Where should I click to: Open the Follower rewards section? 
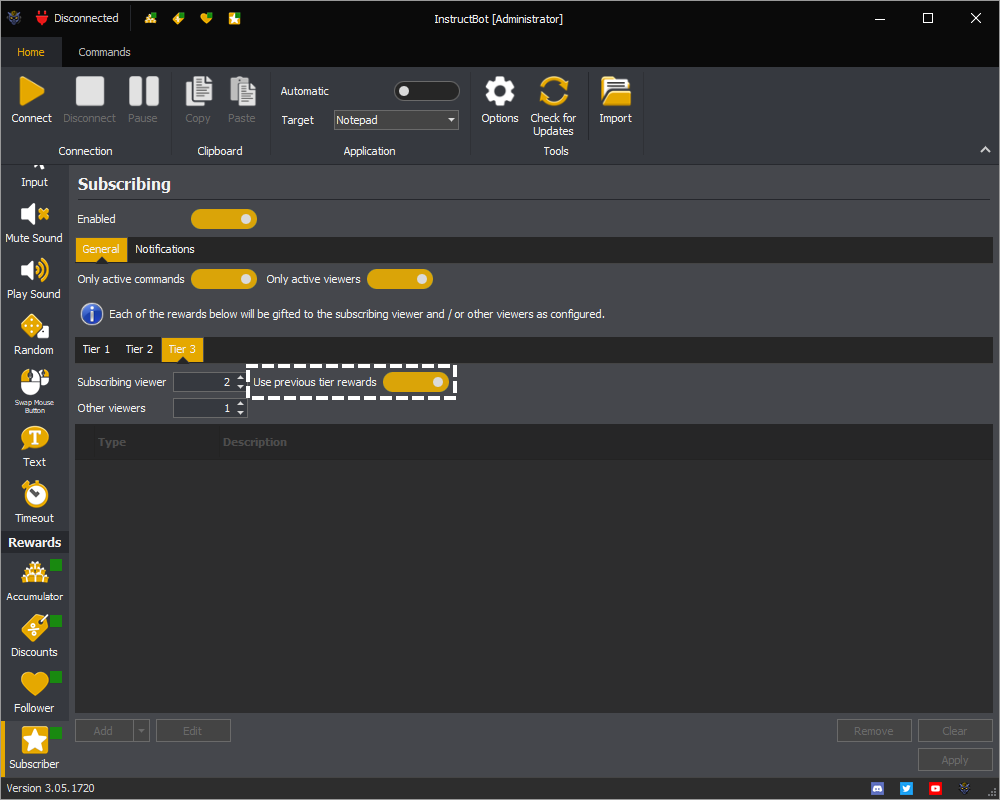(x=34, y=693)
